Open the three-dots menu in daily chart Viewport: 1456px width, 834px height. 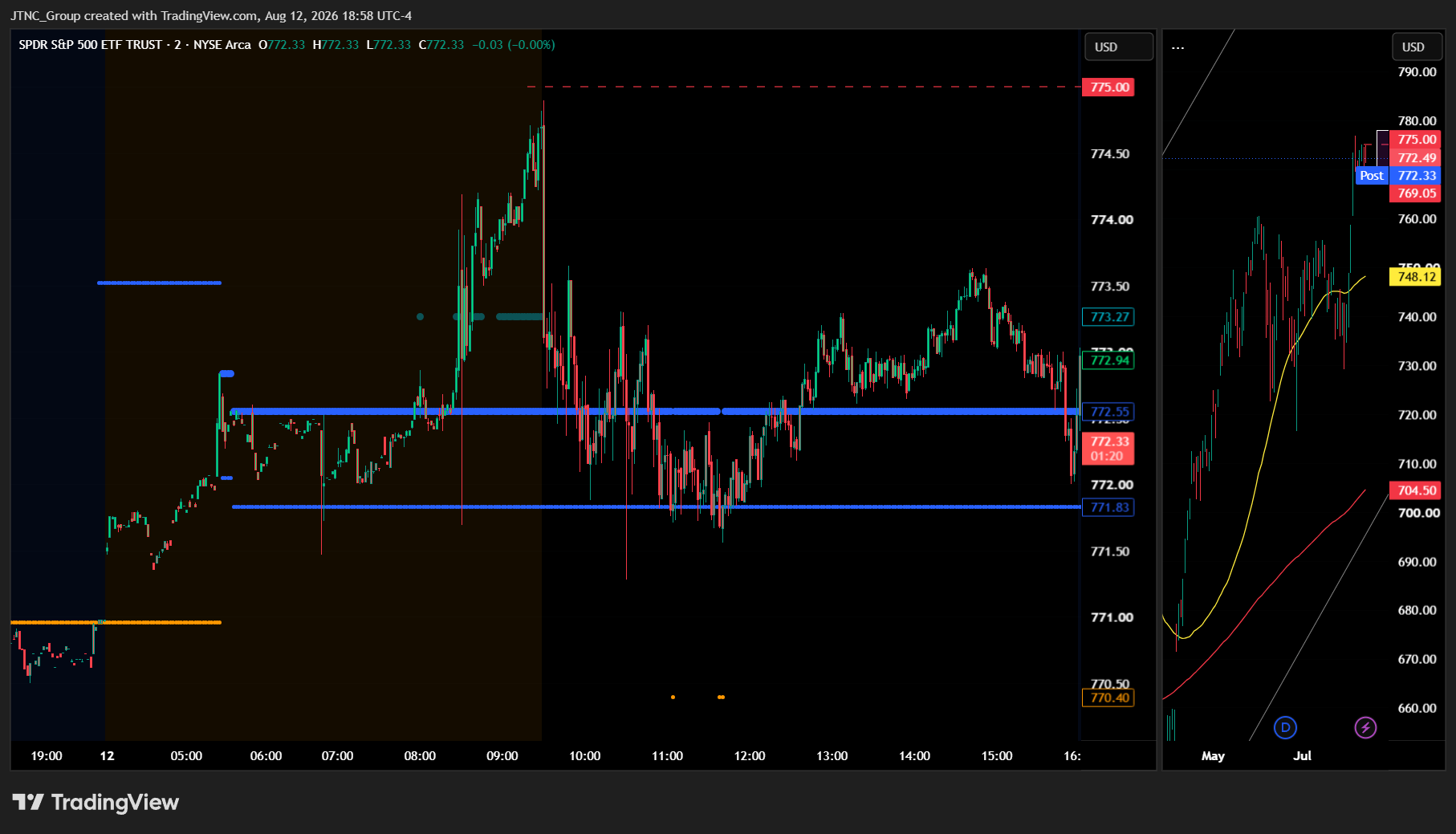(1177, 47)
